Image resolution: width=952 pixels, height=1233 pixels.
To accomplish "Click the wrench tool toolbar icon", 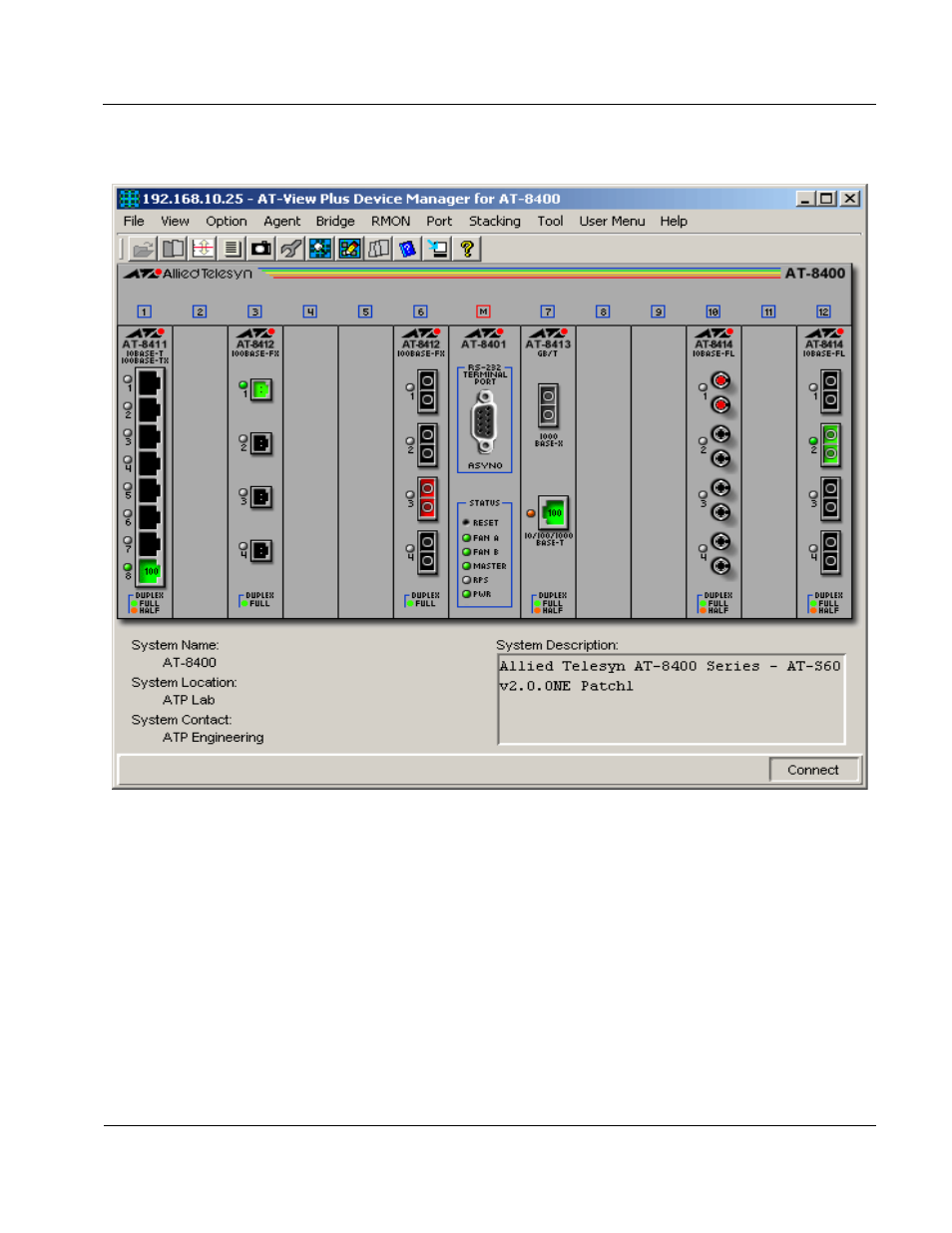I will point(290,249).
